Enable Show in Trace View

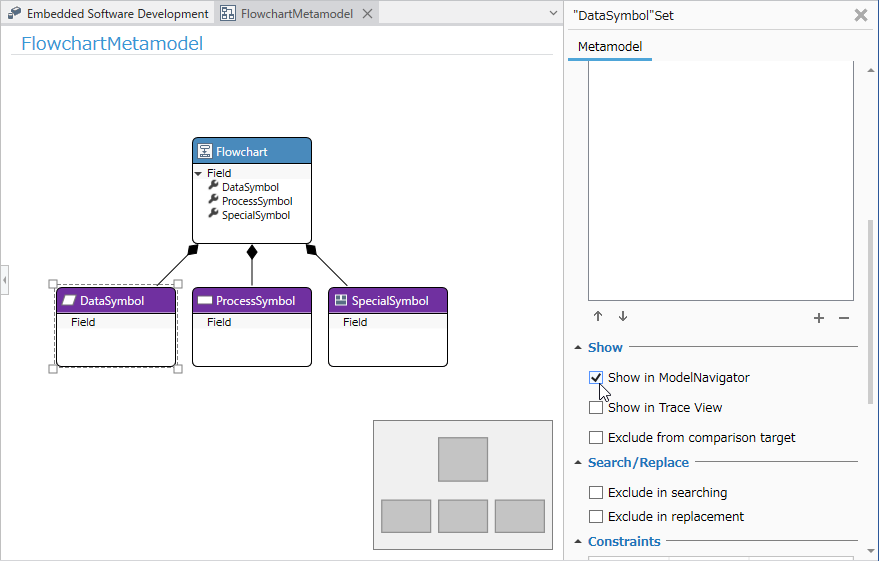click(x=596, y=407)
